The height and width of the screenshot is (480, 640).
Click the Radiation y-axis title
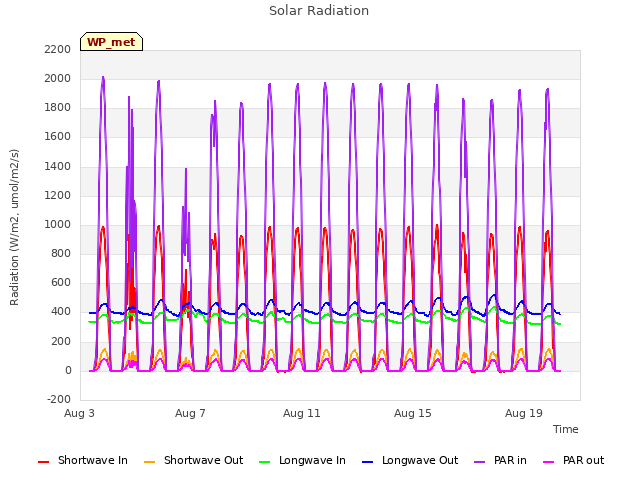[x=14, y=227]
